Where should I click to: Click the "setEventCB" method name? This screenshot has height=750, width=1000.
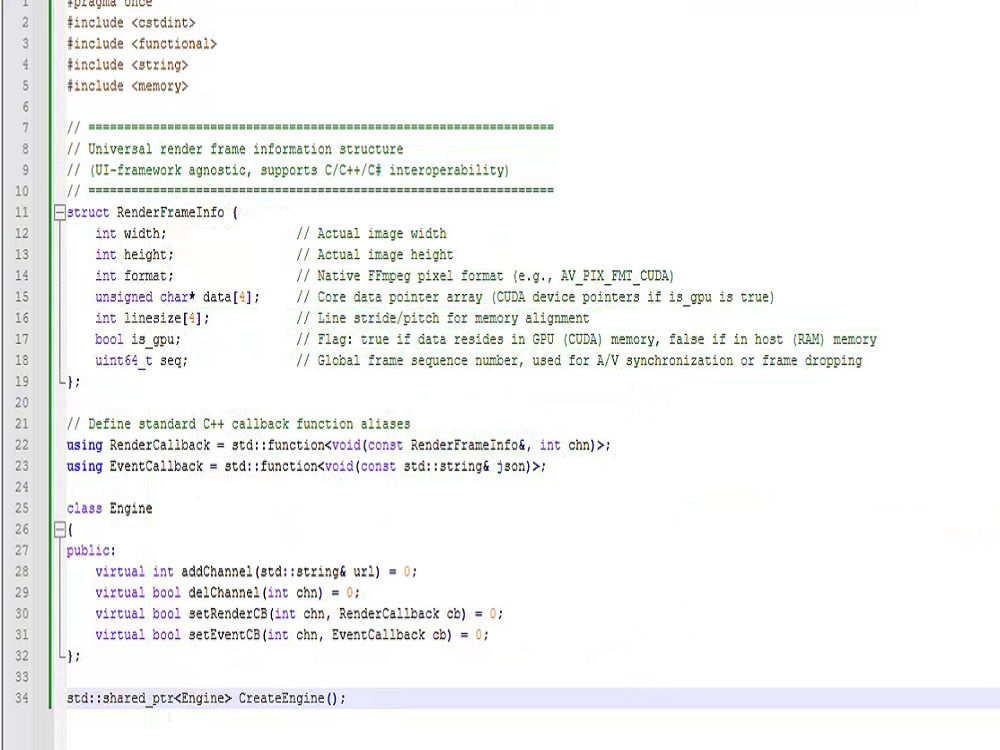[x=224, y=635]
